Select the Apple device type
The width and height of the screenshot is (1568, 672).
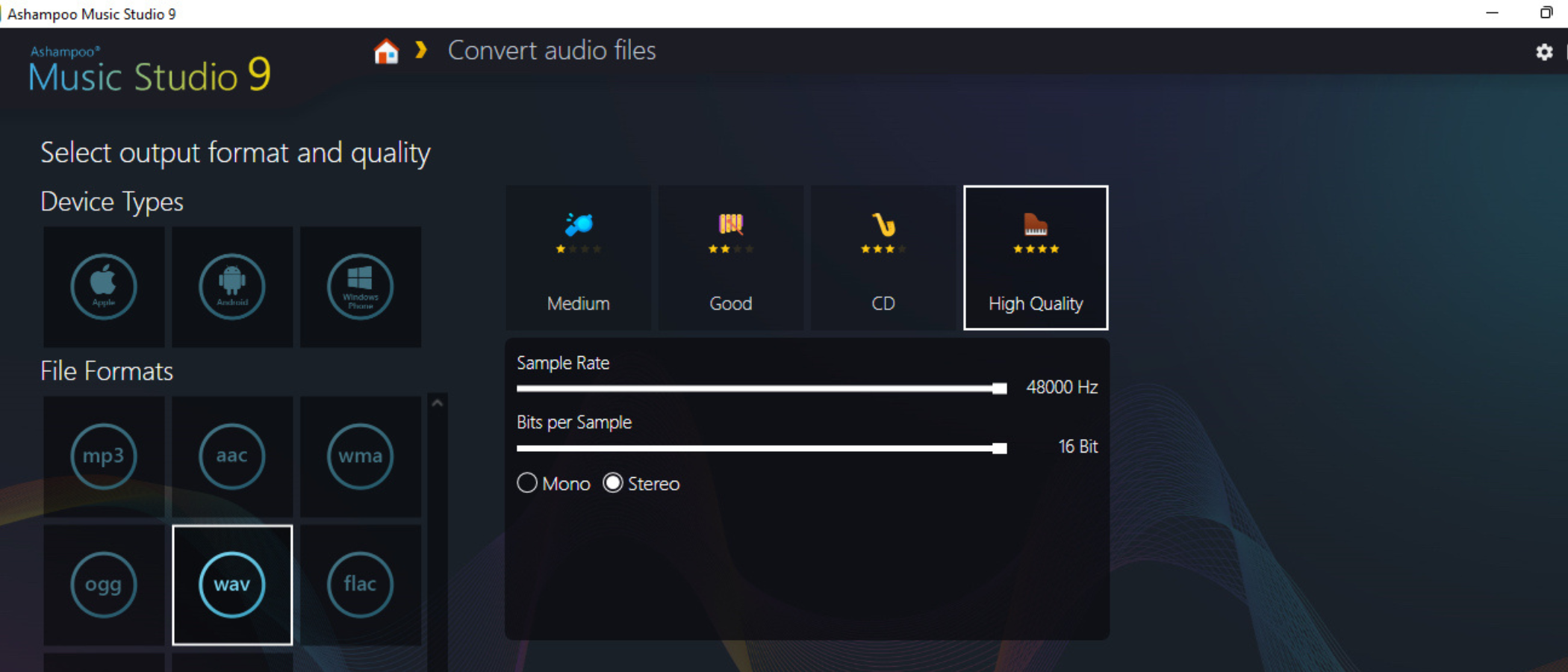click(x=104, y=287)
